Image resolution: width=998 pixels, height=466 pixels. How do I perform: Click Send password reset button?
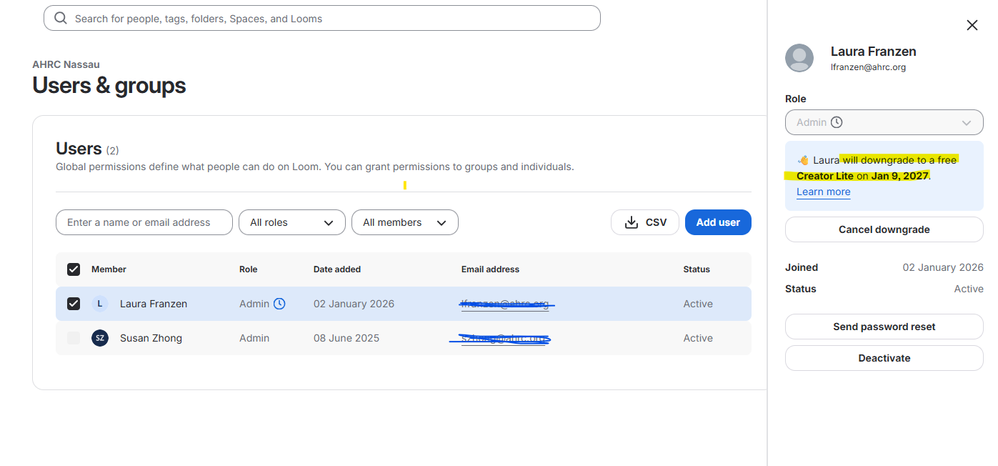[884, 327]
